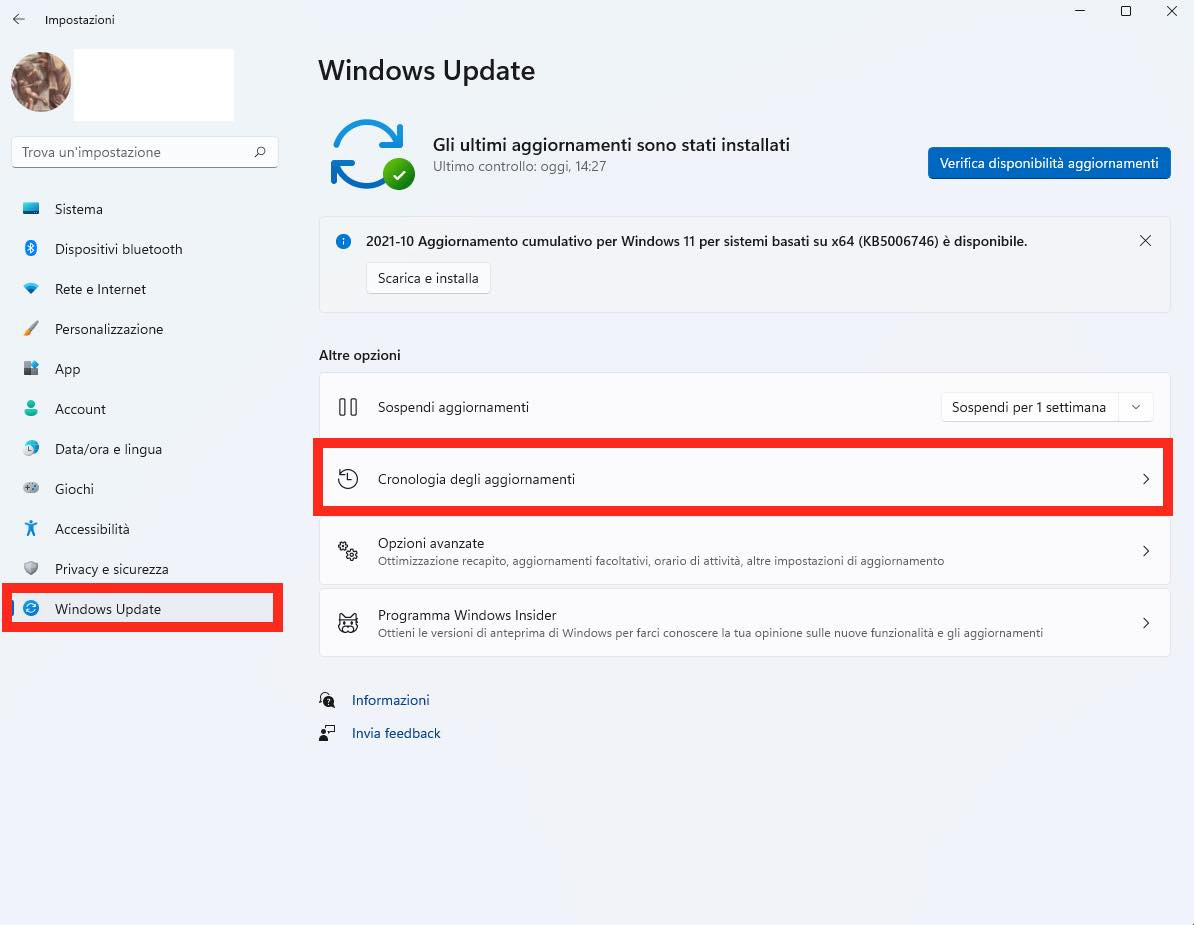The height and width of the screenshot is (925, 1194).
Task: Open the Invia feedback link
Action: point(396,733)
